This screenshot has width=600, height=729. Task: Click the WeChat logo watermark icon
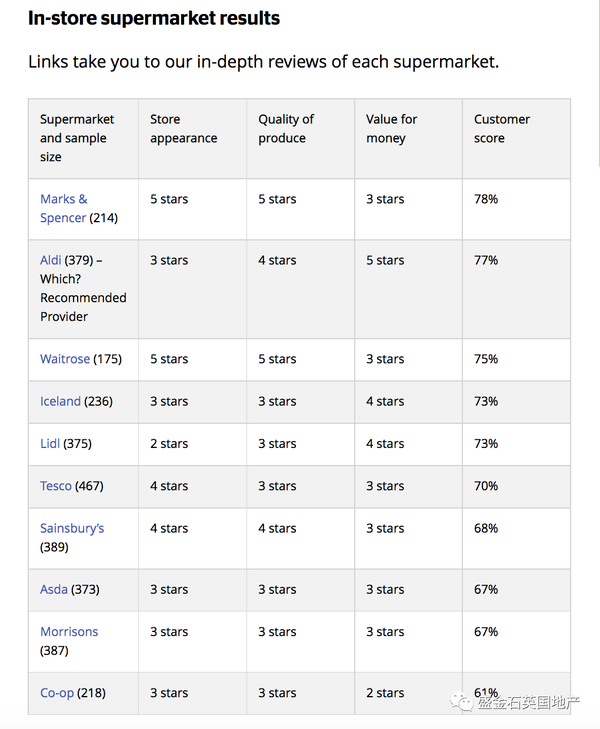tap(462, 702)
